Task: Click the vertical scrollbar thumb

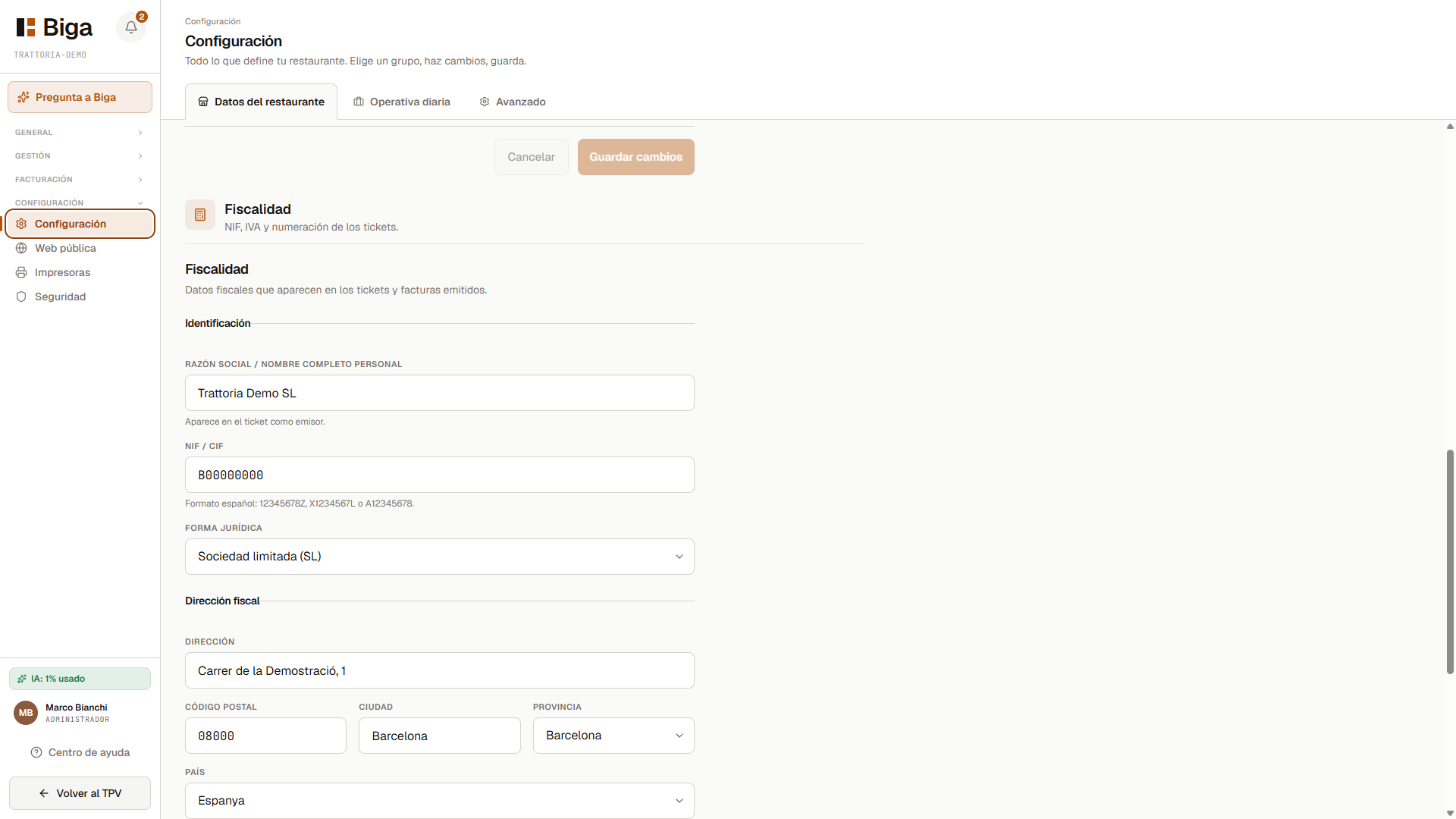Action: [x=1450, y=561]
